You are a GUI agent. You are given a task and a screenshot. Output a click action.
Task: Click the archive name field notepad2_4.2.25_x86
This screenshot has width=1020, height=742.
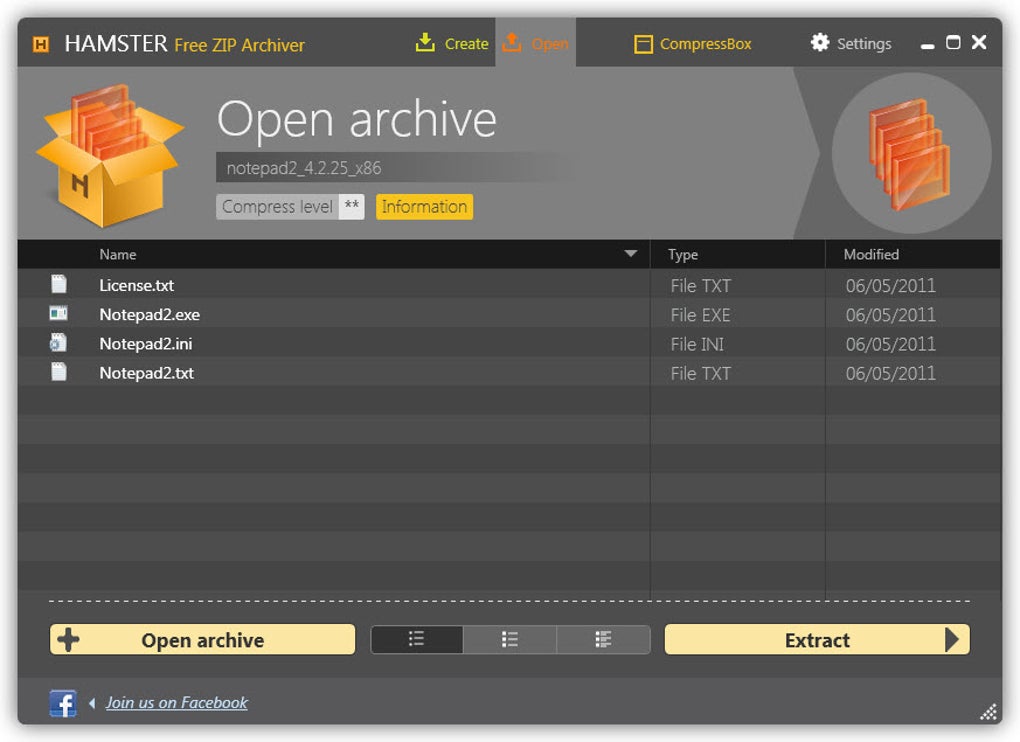[396, 168]
